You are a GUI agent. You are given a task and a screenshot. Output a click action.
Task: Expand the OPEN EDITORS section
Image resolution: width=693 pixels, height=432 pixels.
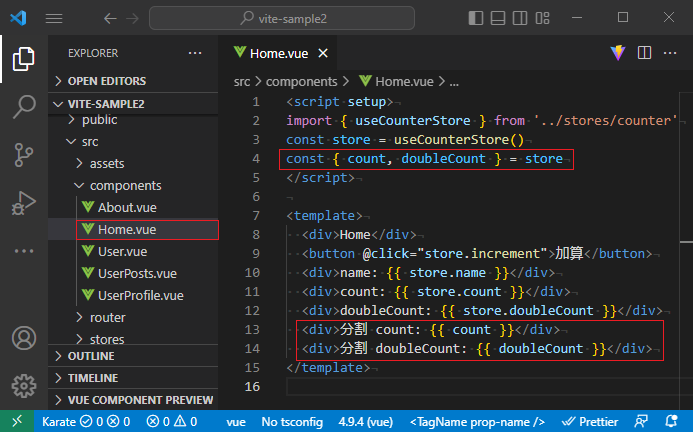pos(133,81)
